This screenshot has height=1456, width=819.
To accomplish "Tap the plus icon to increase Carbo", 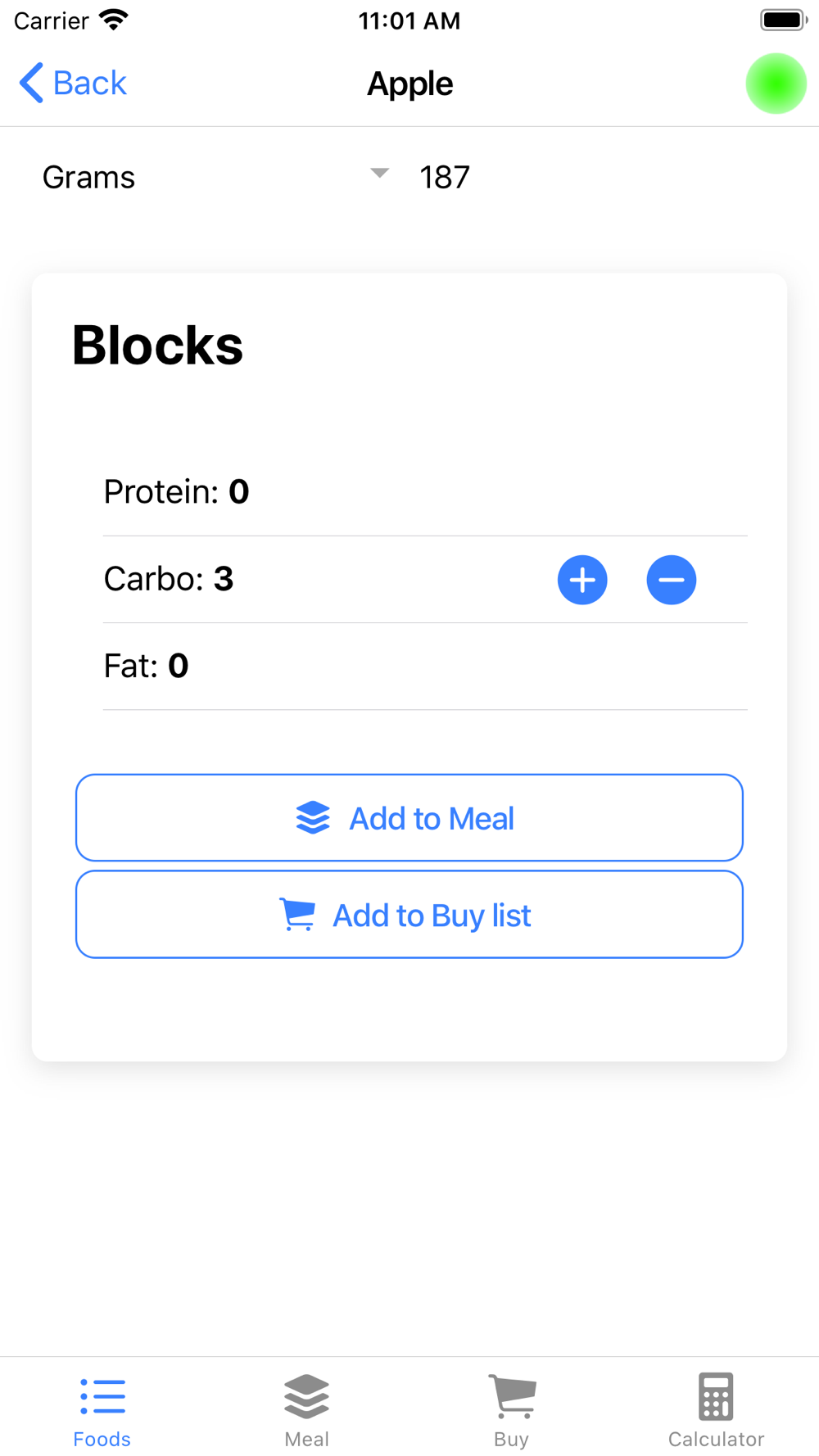I will (x=582, y=580).
